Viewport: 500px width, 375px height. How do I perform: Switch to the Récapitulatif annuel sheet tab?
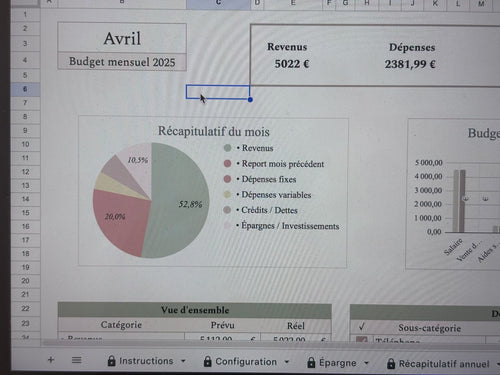444,364
